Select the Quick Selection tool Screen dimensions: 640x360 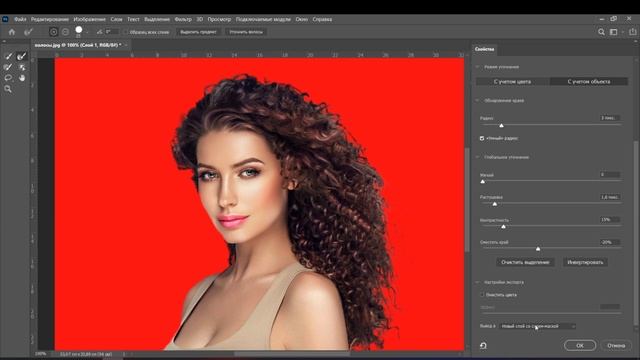(x=9, y=56)
